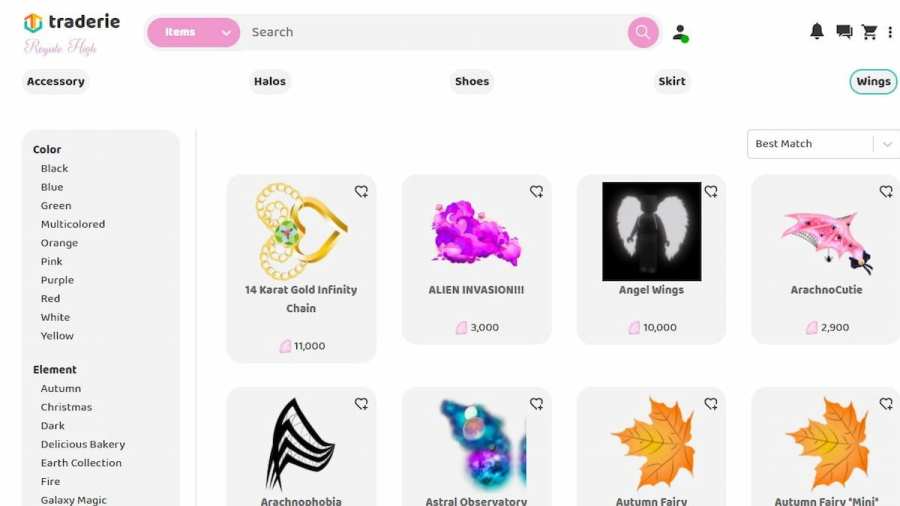Open the shopping cart
Image resolution: width=900 pixels, height=506 pixels.
(x=869, y=32)
